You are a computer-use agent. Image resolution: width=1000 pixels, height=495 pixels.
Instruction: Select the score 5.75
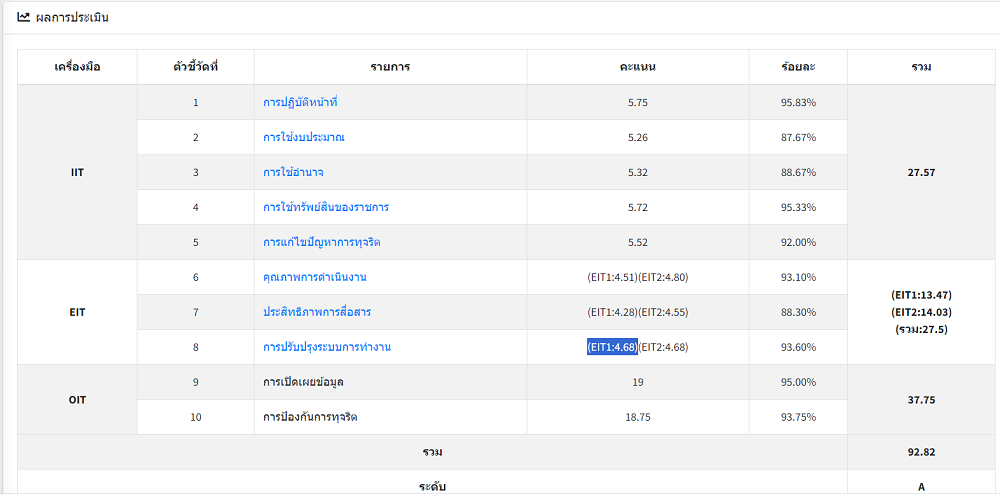click(x=638, y=102)
